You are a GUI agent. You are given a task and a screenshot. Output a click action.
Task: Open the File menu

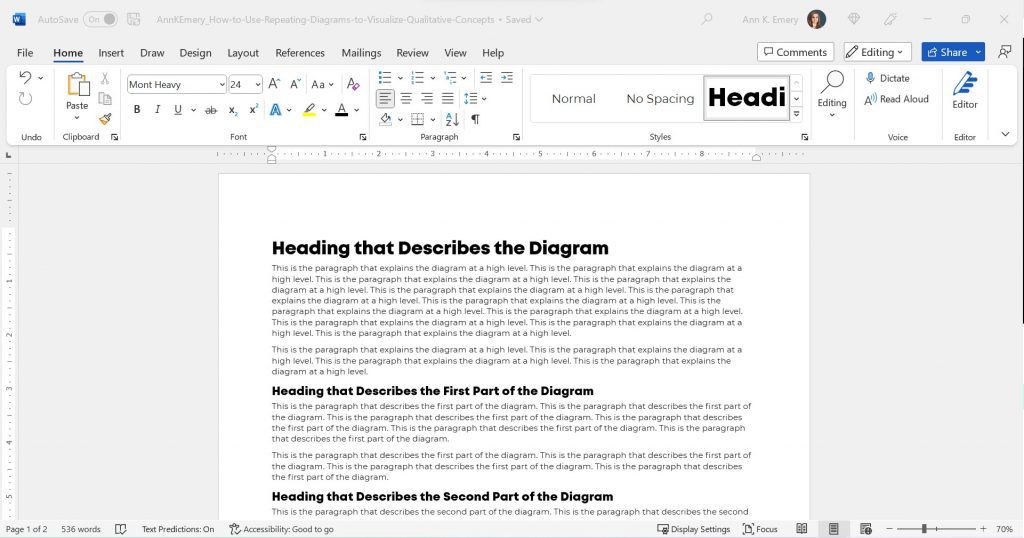[x=25, y=53]
